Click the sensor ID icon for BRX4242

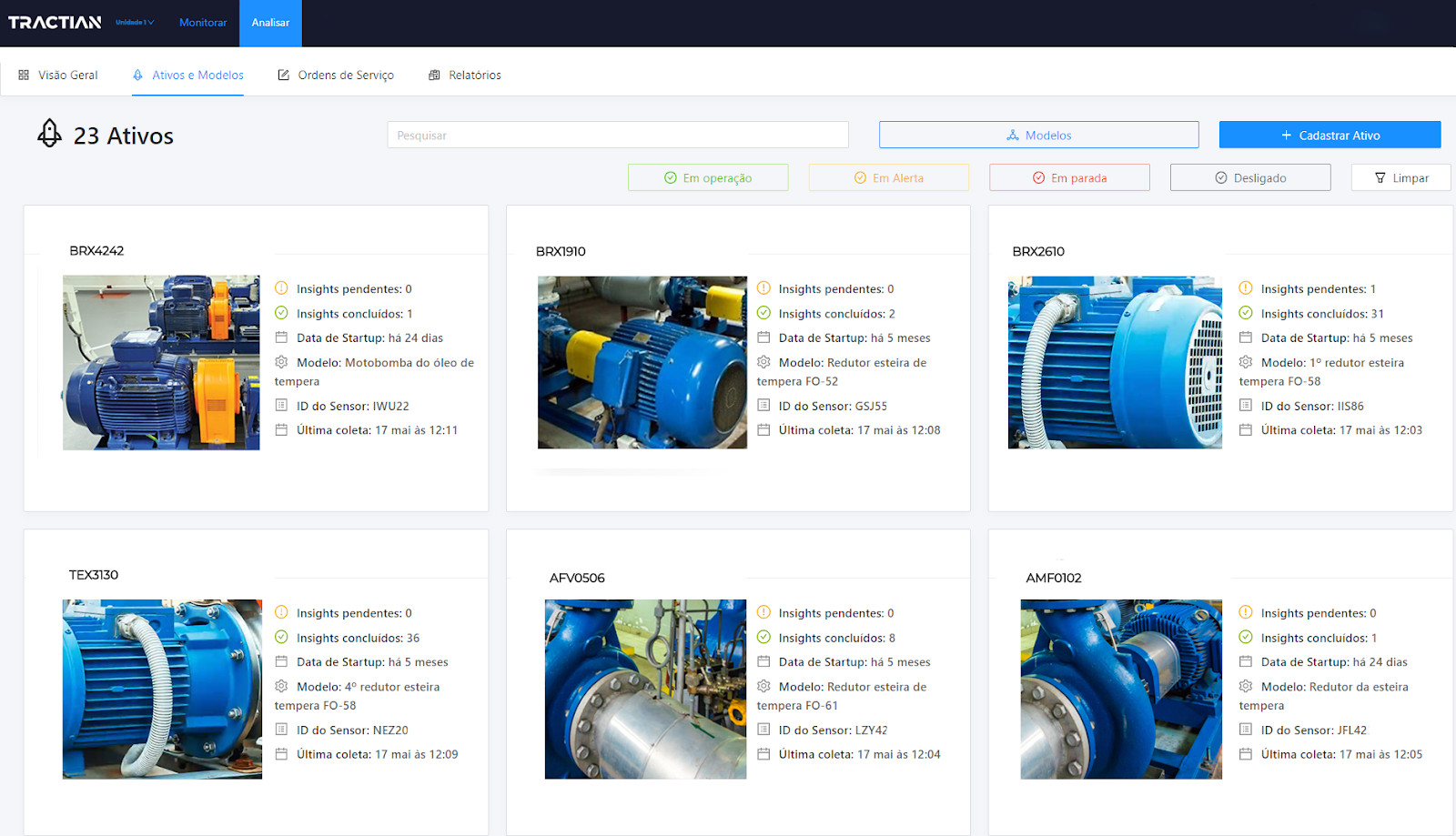[281, 406]
